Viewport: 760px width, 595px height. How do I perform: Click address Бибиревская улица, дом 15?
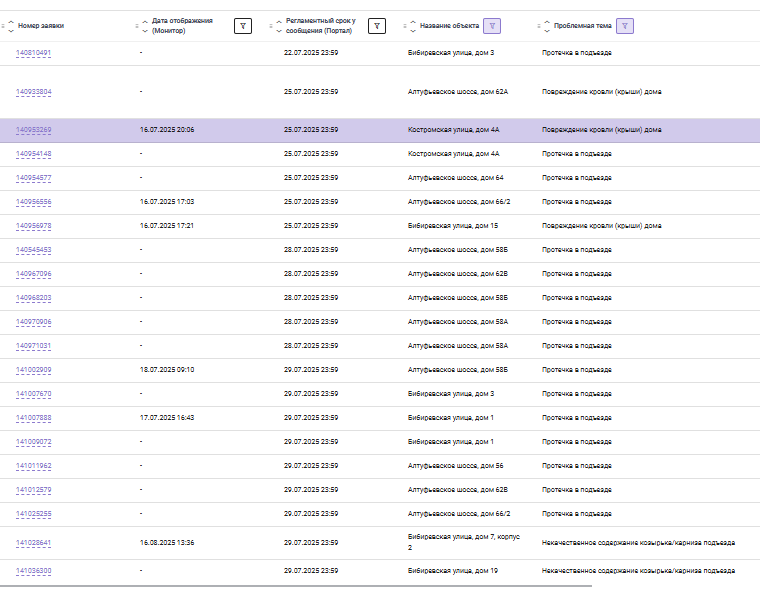click(x=453, y=226)
